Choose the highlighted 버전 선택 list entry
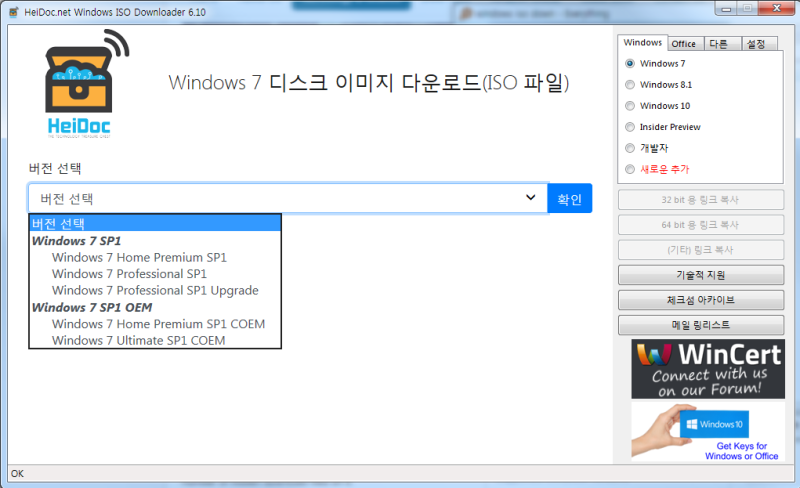Viewport: 800px width, 488px height. [155, 223]
